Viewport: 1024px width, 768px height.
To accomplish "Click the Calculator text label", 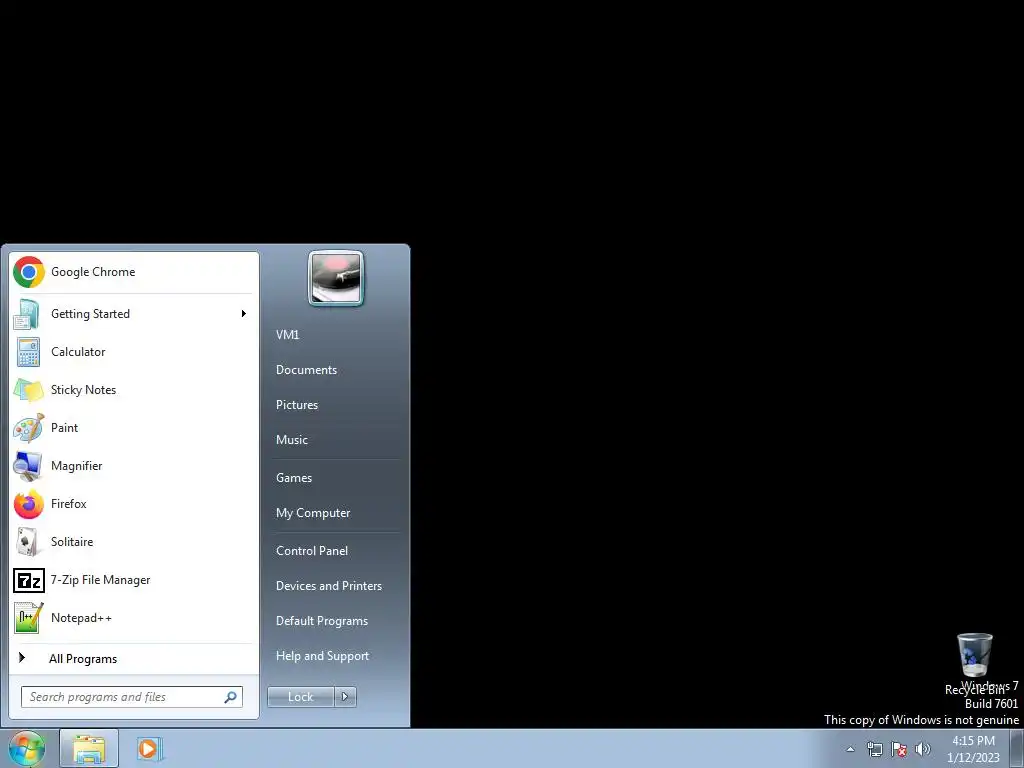I will point(78,352).
